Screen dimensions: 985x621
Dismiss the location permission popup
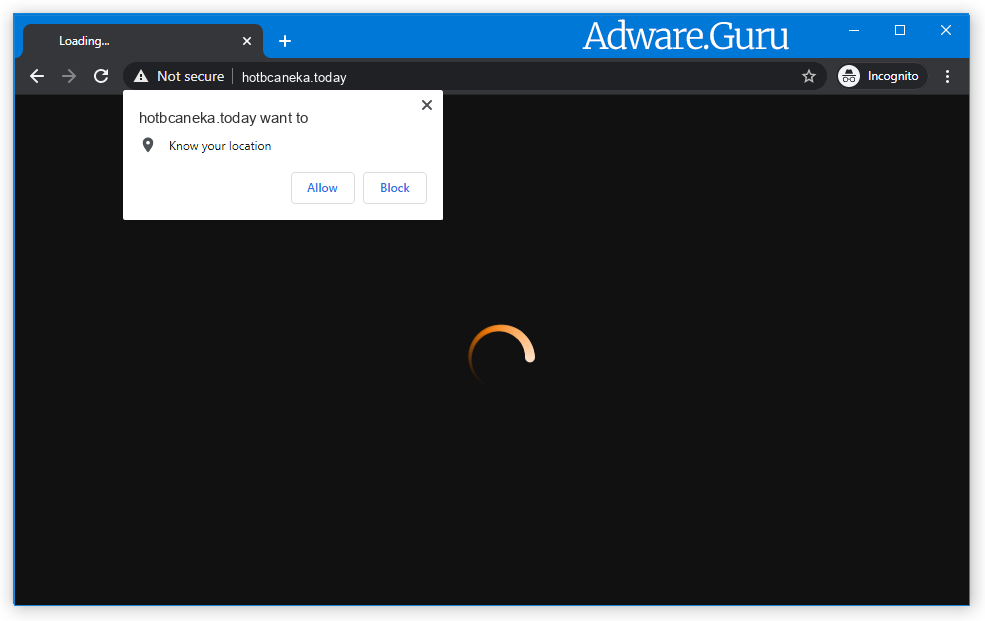tap(427, 105)
